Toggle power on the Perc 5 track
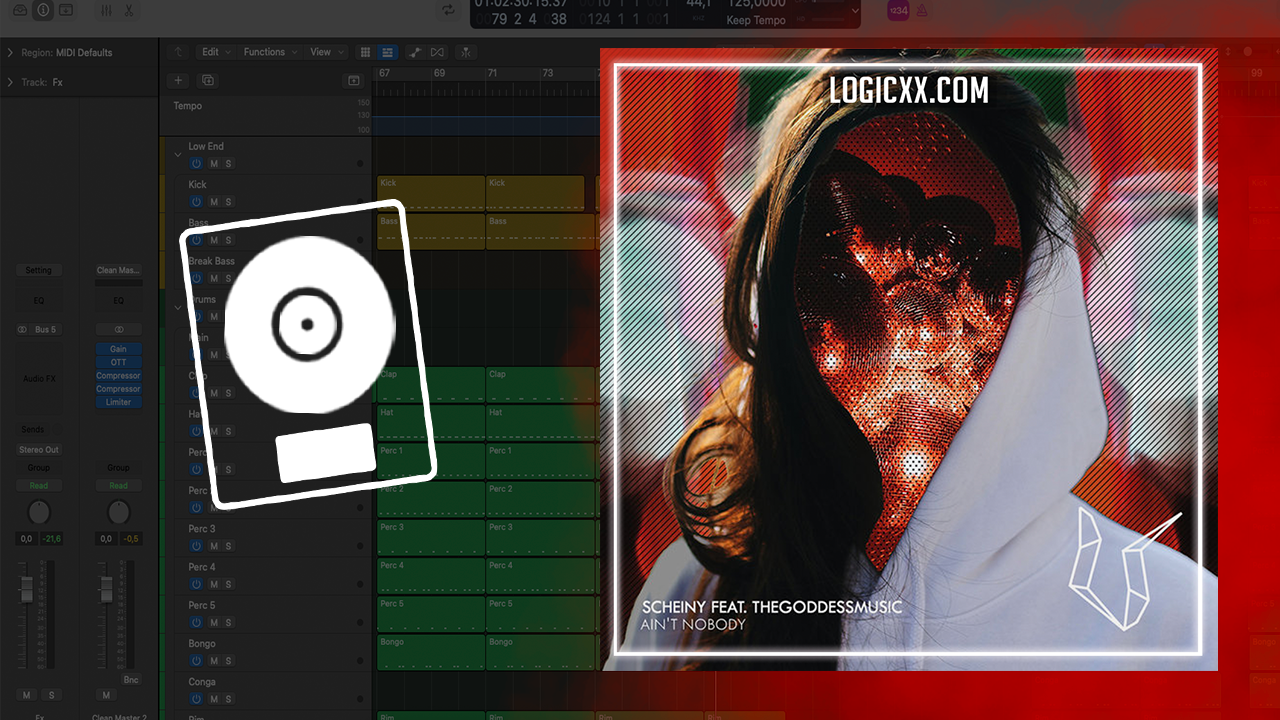 [x=196, y=622]
